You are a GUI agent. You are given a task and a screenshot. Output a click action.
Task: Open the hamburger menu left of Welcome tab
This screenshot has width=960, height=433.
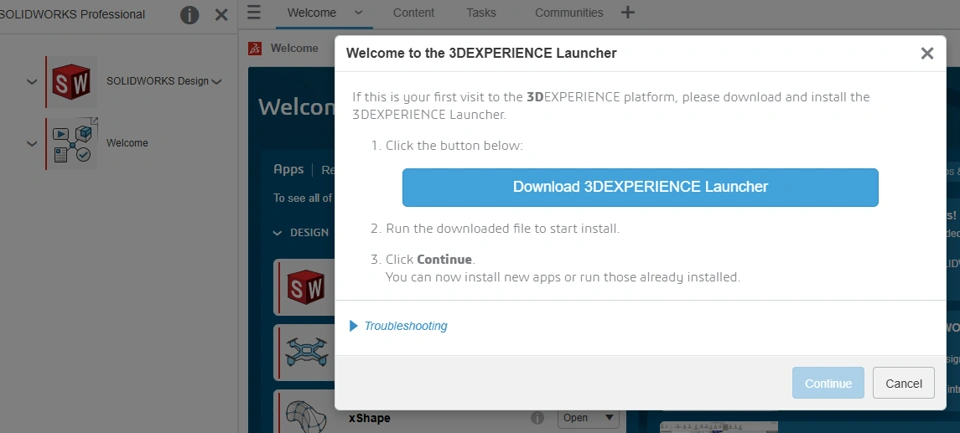(254, 13)
